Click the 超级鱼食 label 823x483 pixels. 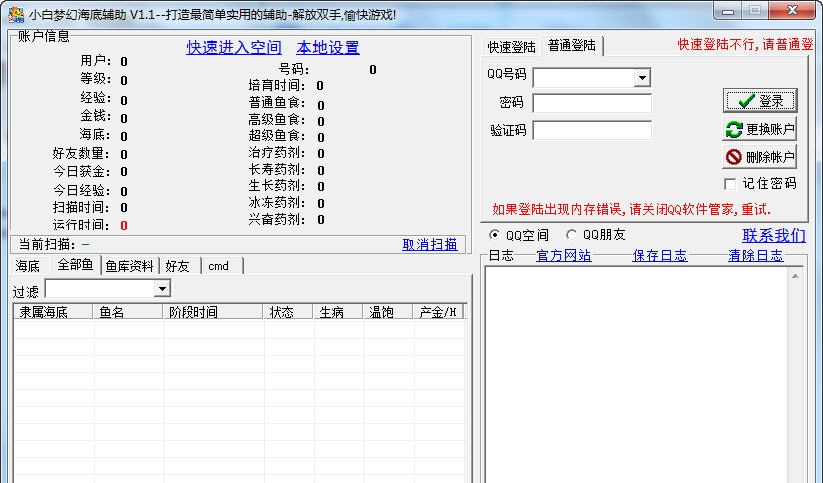(x=277, y=135)
